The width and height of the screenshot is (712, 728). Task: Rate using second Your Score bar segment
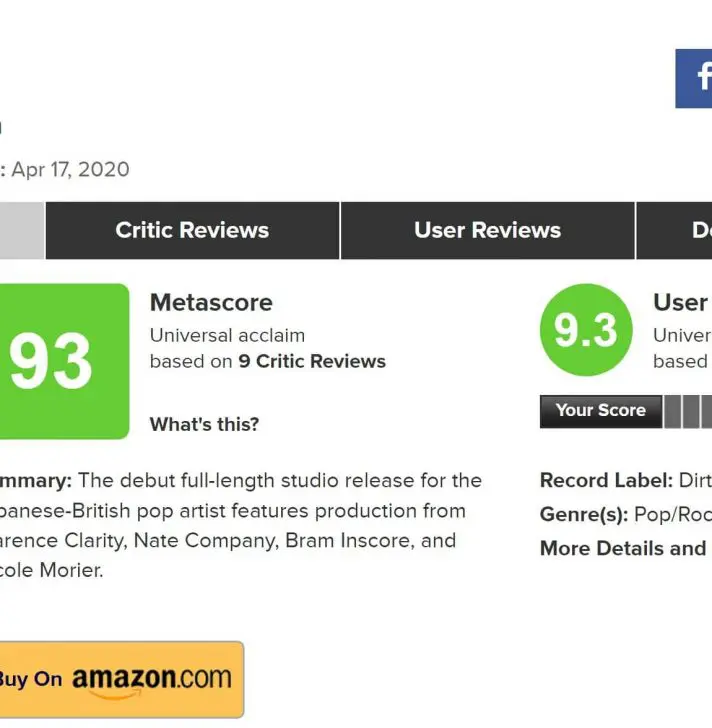pyautogui.click(x=690, y=411)
